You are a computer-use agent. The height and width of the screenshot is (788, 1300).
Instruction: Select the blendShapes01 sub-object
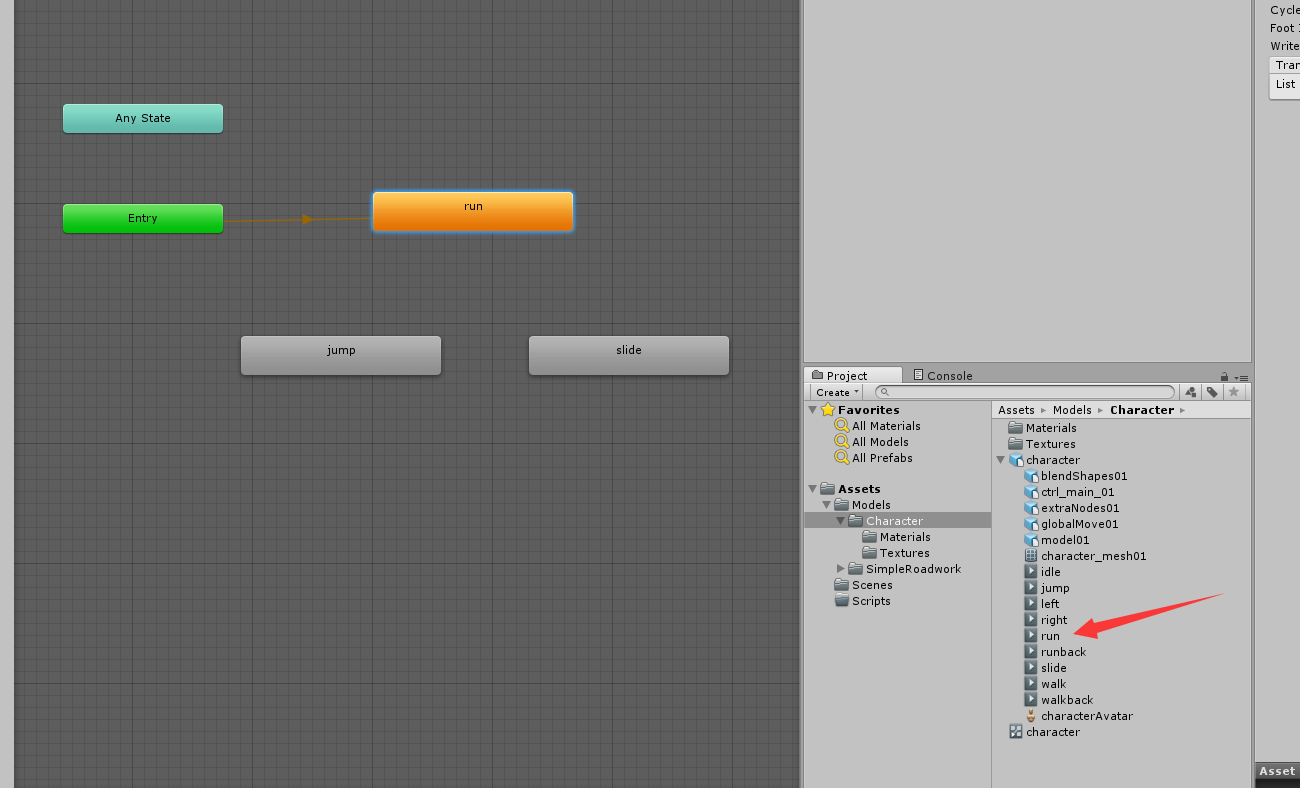(1076, 476)
